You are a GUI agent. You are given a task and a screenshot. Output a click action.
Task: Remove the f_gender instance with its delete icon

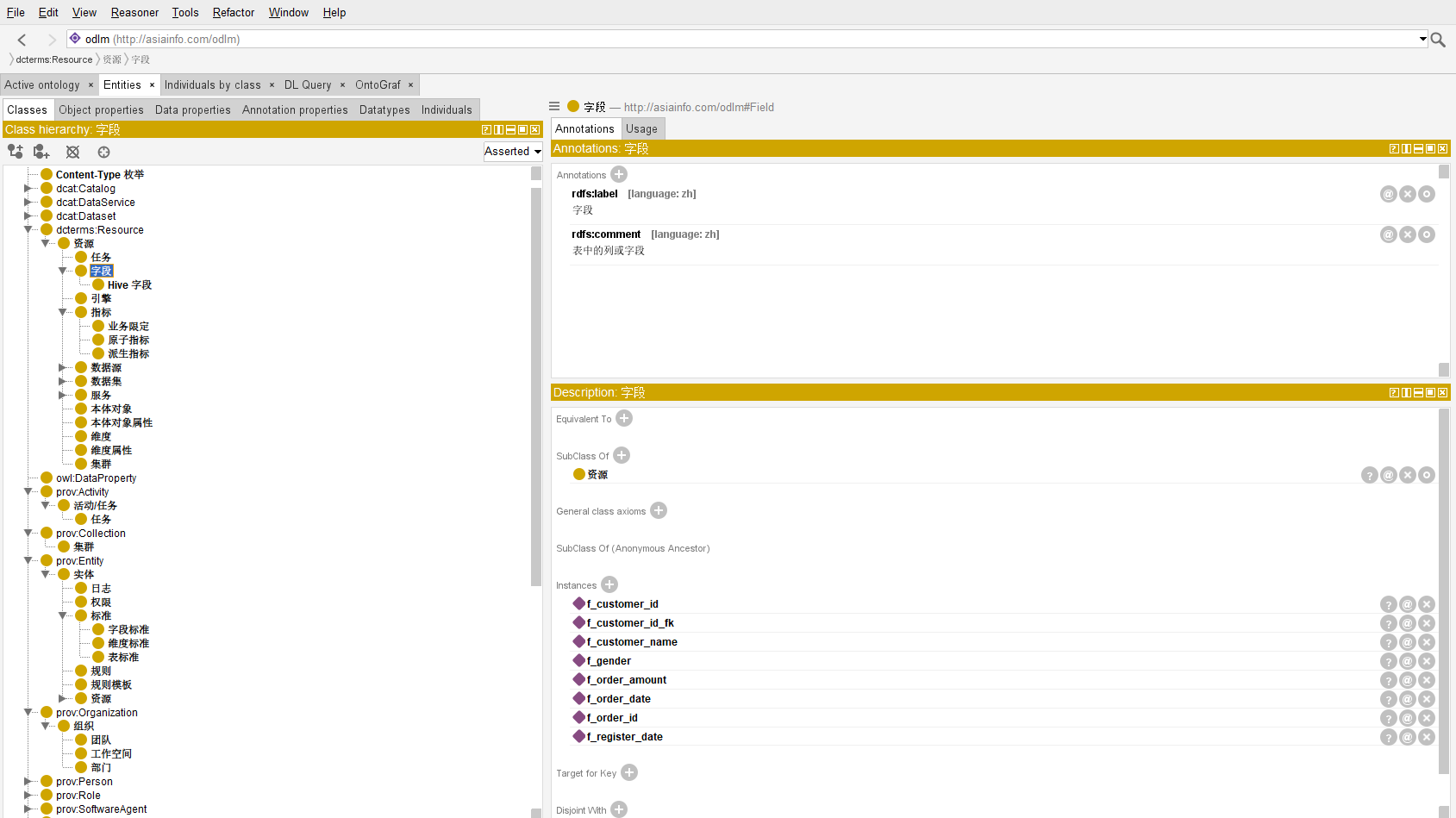point(1427,661)
